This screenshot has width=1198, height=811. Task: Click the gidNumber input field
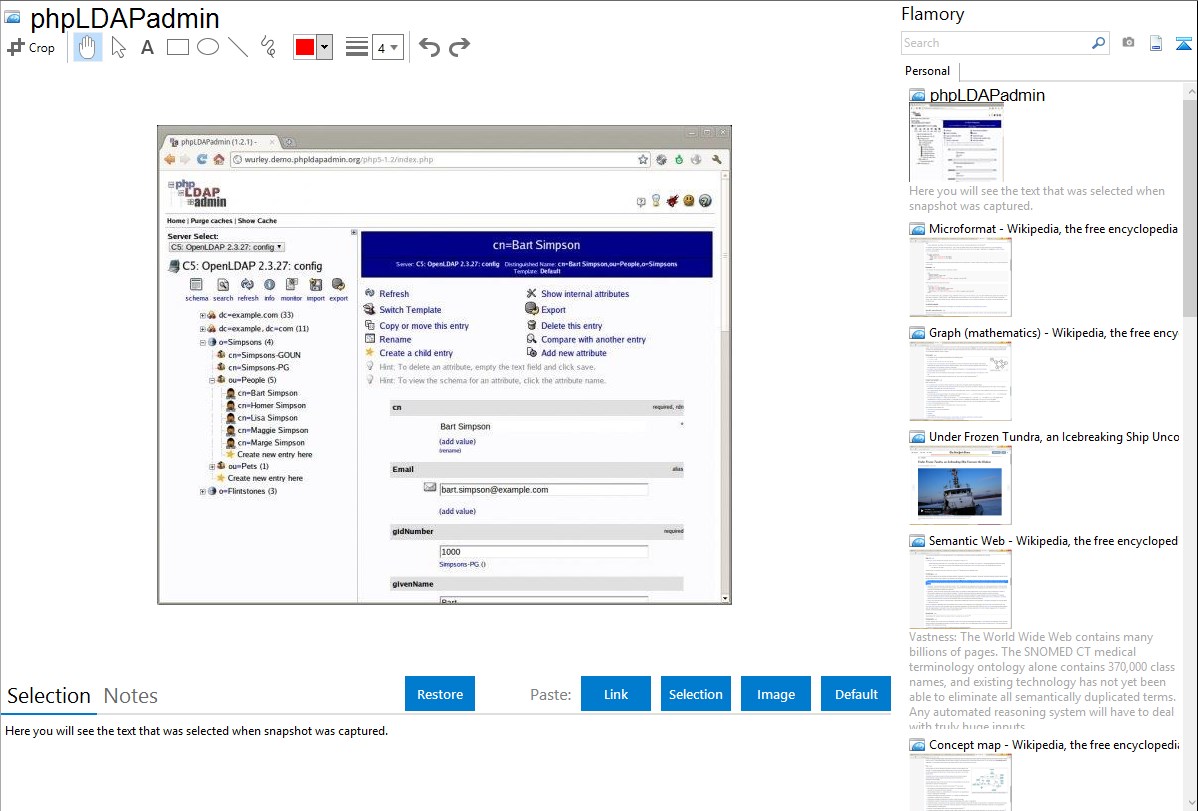click(x=543, y=552)
